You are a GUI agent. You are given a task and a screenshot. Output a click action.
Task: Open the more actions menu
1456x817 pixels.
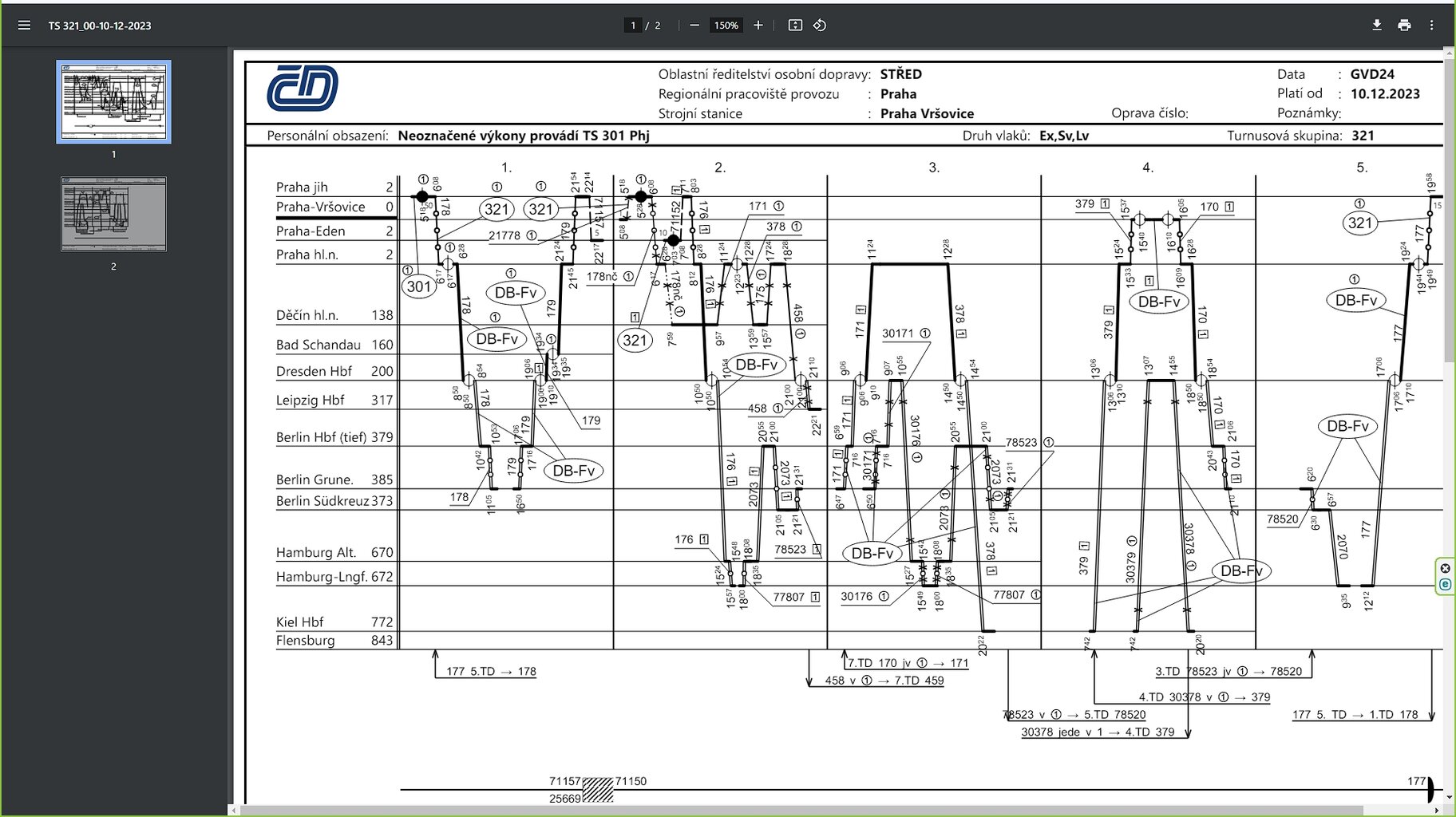[1431, 26]
